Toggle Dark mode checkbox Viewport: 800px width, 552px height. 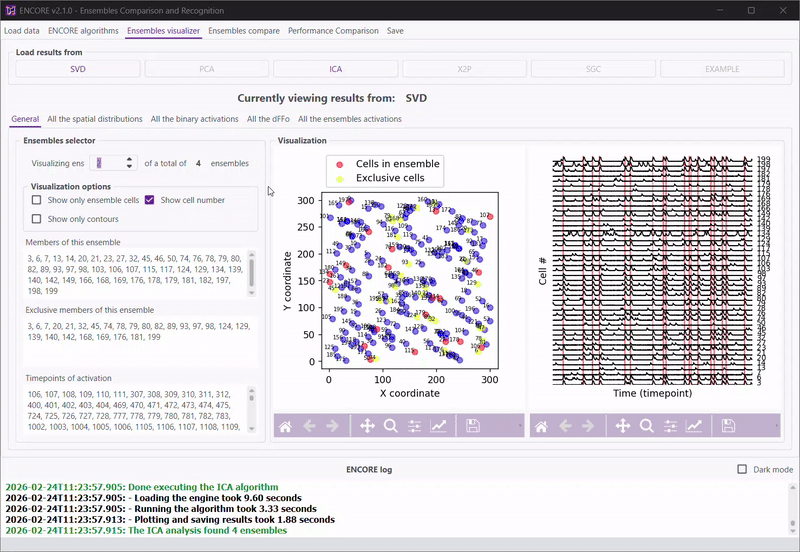742,469
